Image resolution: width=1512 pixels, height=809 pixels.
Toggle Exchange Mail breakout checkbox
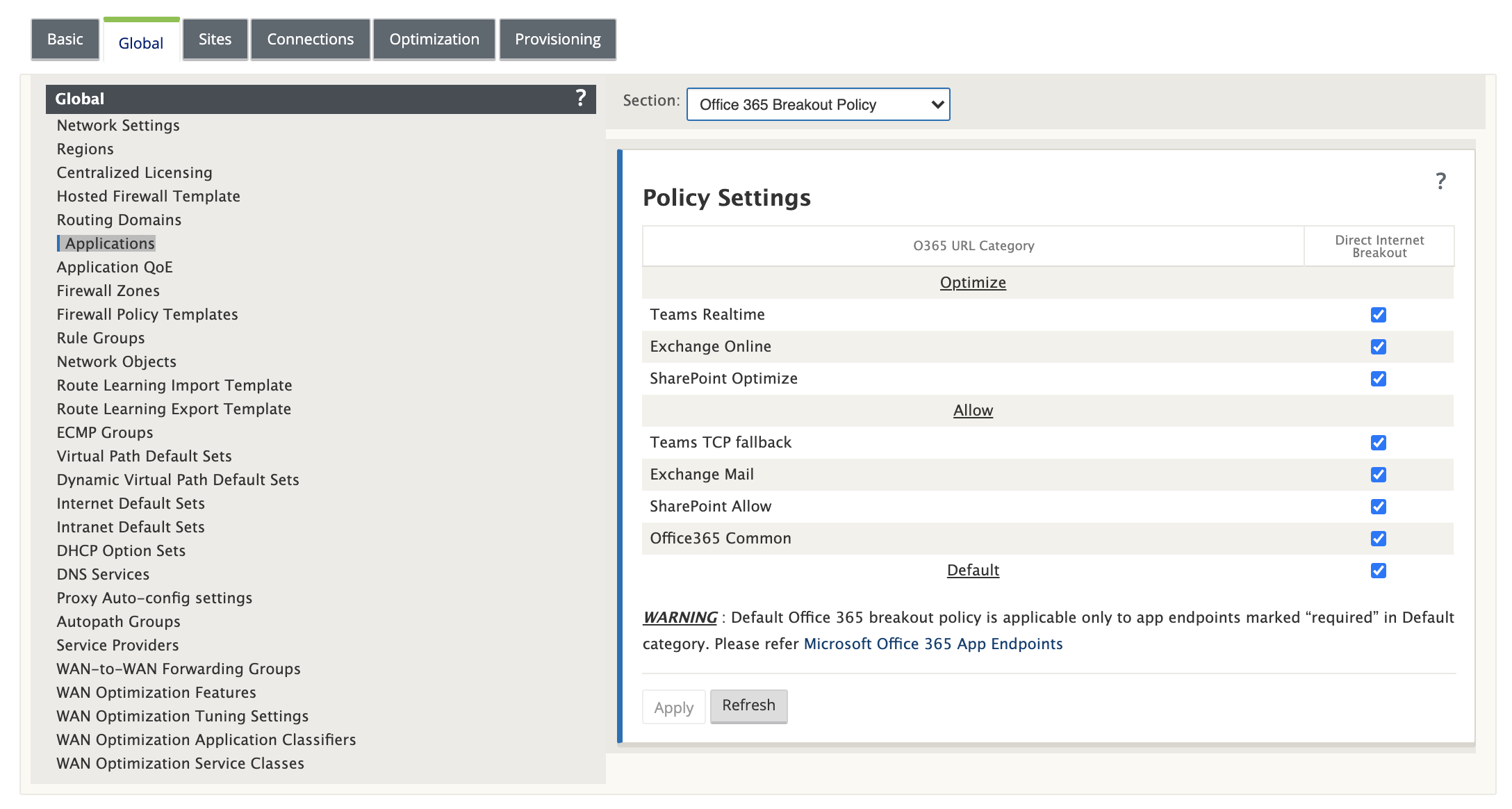[1379, 475]
